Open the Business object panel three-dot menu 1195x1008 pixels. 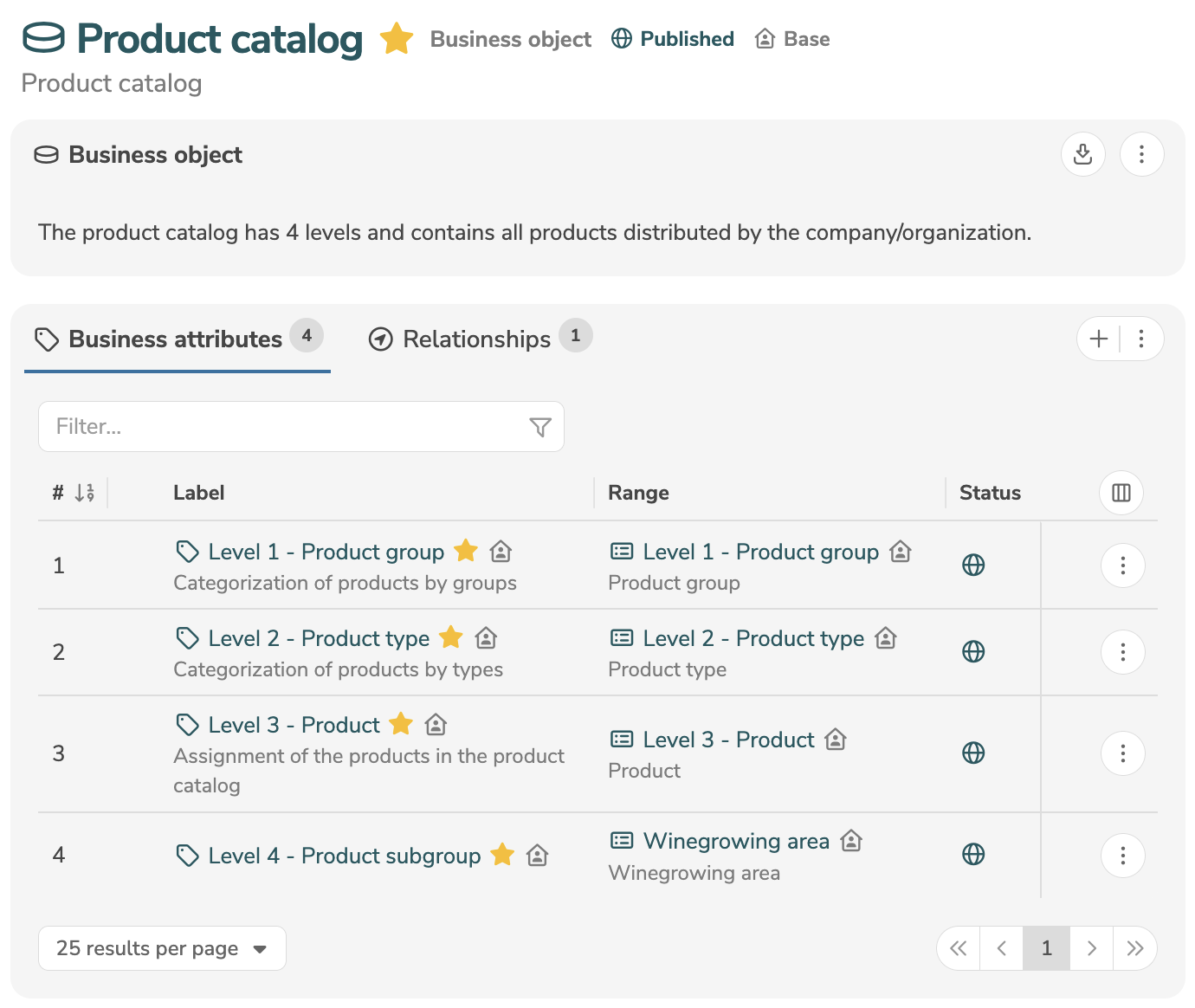point(1141,155)
